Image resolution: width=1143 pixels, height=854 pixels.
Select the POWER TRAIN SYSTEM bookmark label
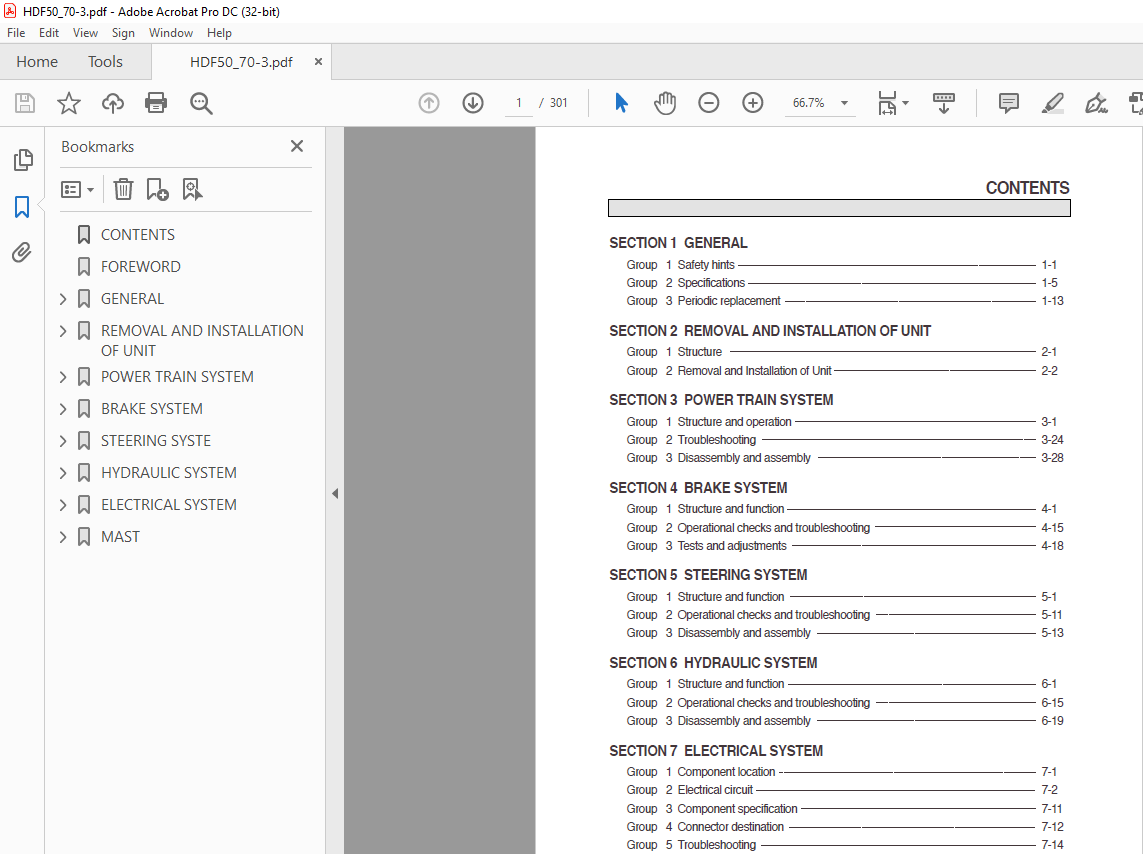[x=177, y=377]
